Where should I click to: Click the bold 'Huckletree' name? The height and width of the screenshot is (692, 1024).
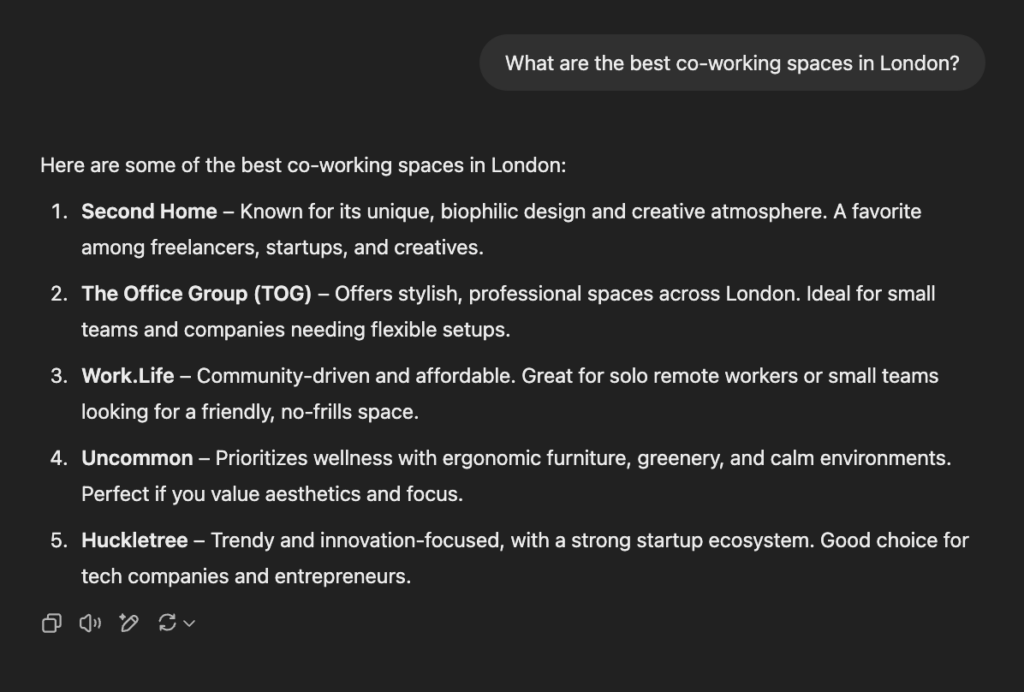coord(134,541)
